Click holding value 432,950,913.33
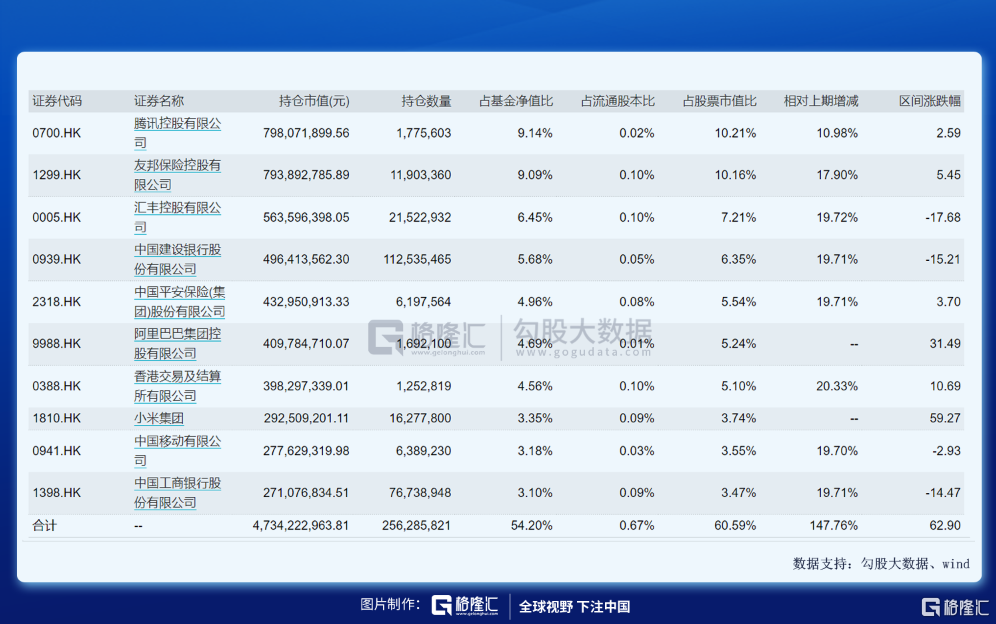 pyautogui.click(x=306, y=301)
